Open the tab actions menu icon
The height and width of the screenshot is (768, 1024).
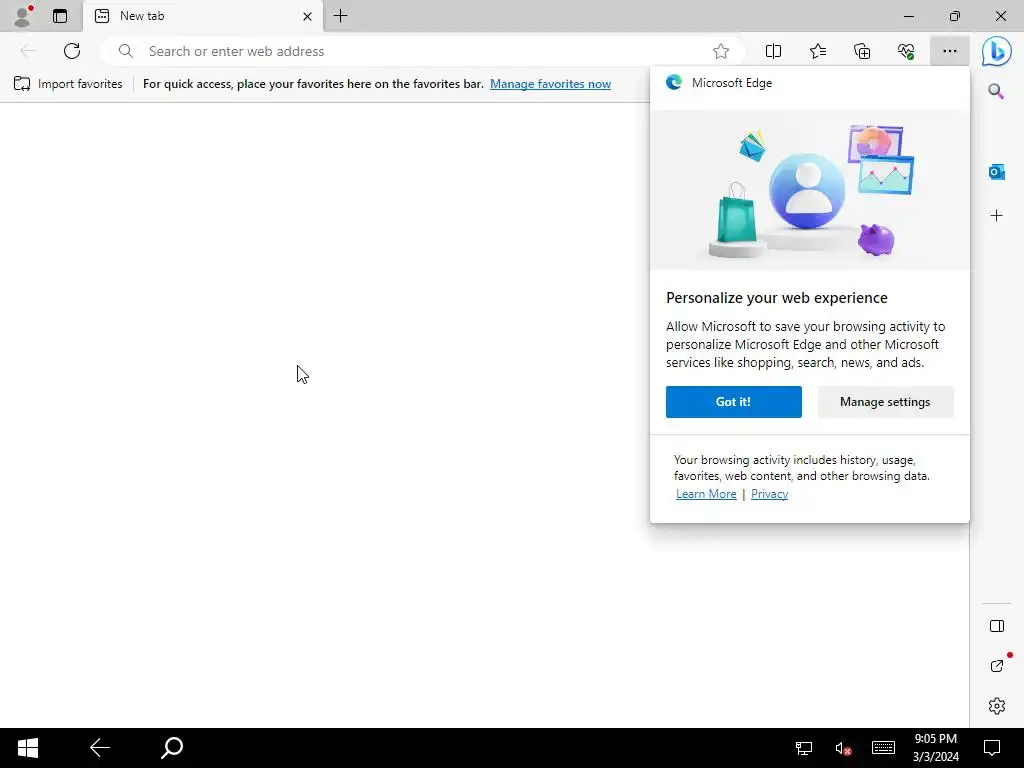[60, 16]
